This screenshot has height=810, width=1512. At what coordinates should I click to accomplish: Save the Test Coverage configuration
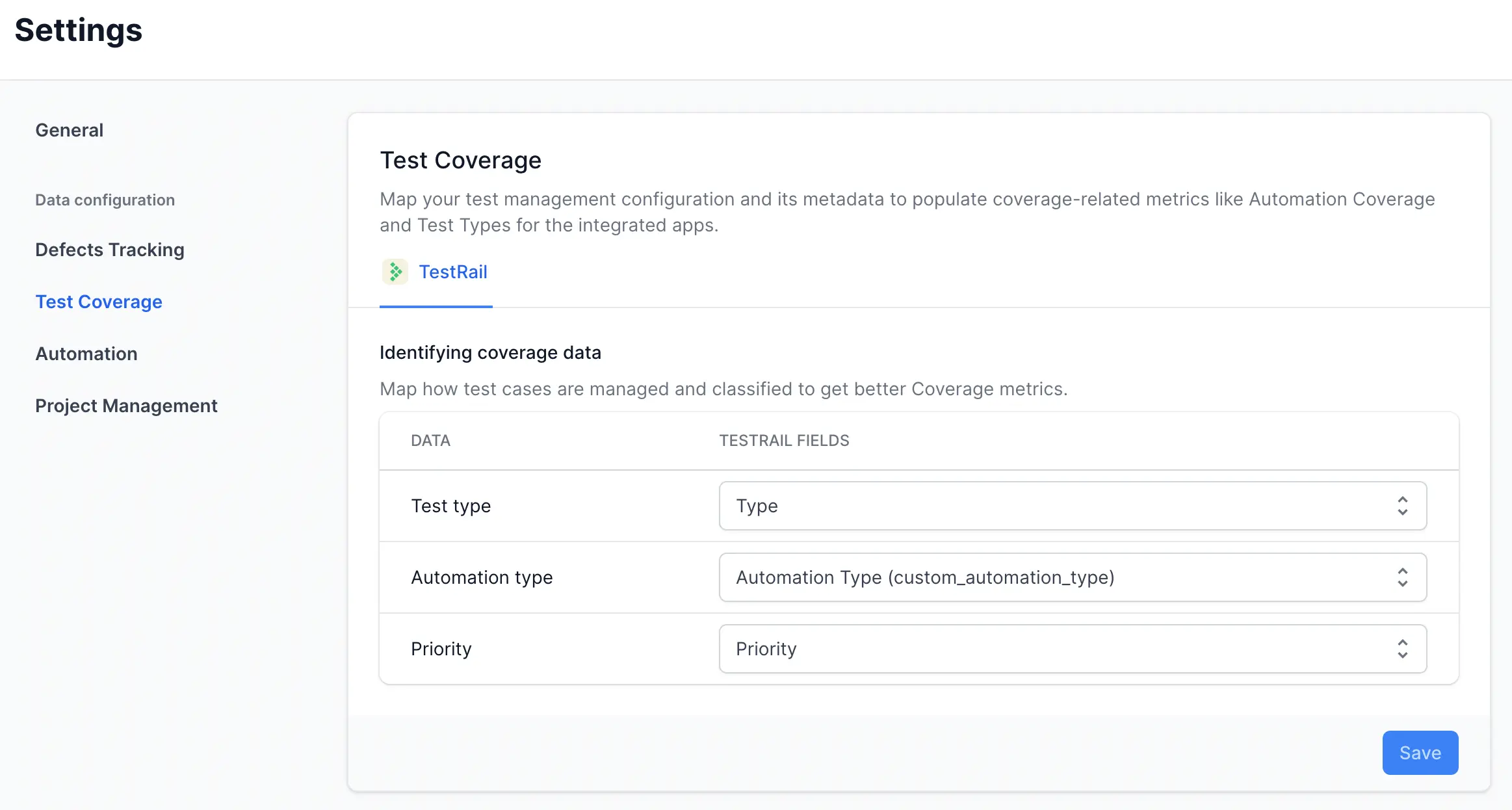(x=1420, y=752)
